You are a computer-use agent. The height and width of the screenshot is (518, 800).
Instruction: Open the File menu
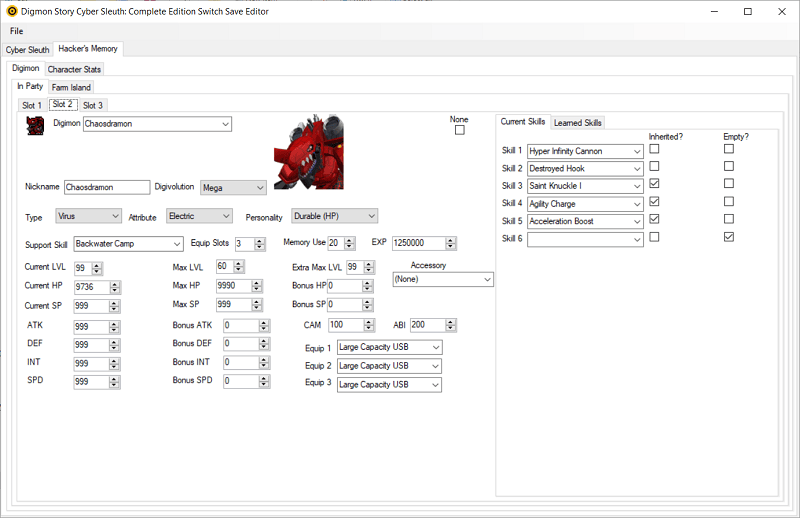tap(16, 31)
